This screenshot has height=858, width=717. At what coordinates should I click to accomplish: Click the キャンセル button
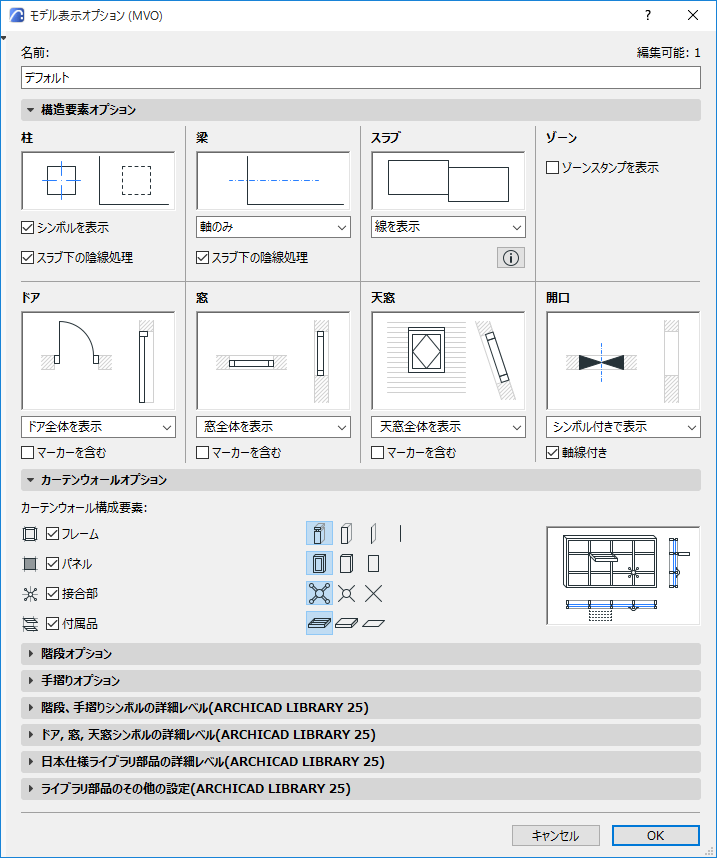coord(556,836)
